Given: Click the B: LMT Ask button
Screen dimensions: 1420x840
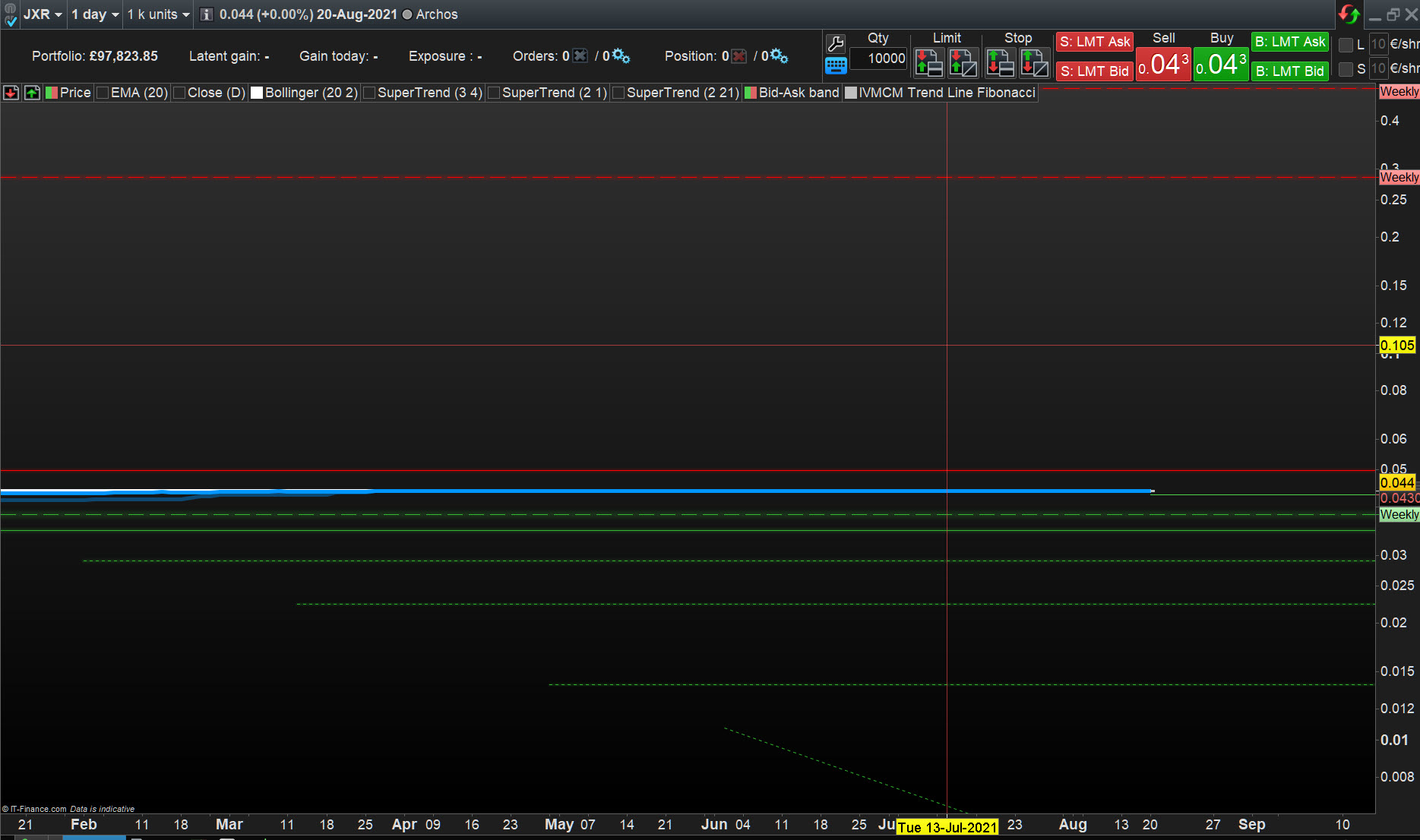Looking at the screenshot, I should (x=1290, y=42).
